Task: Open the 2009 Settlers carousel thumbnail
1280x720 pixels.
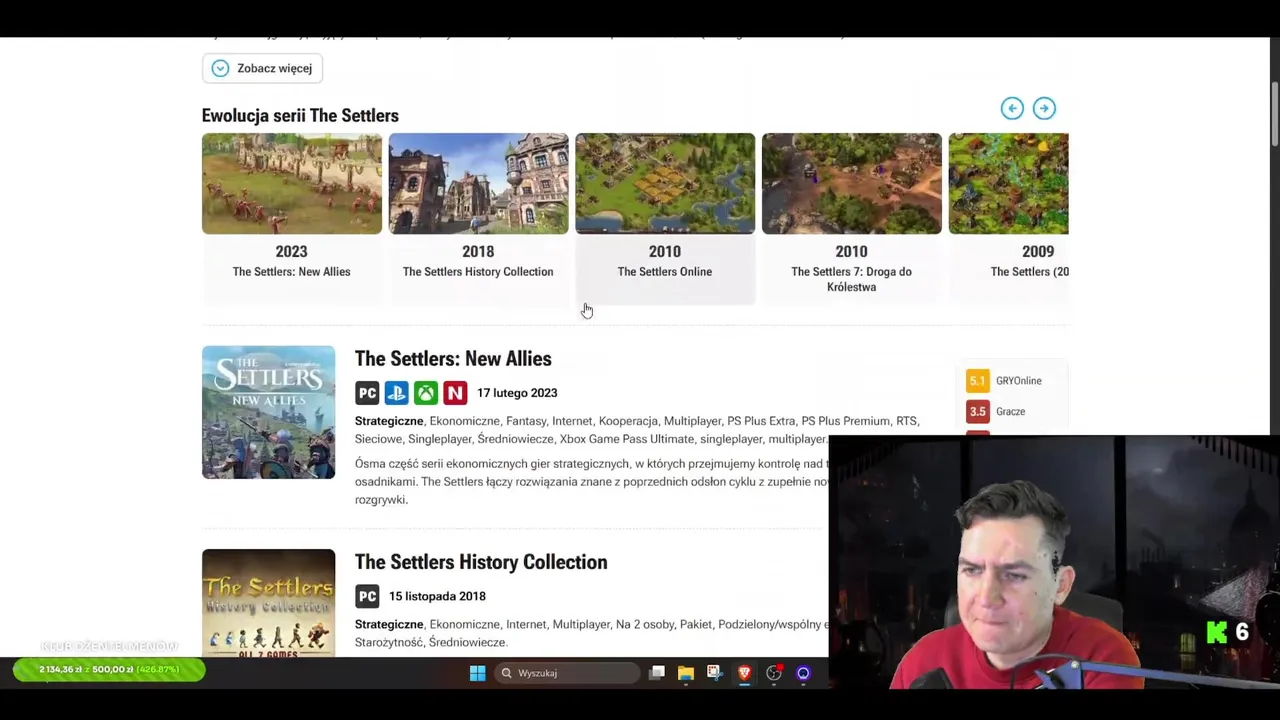Action: click(x=1008, y=184)
